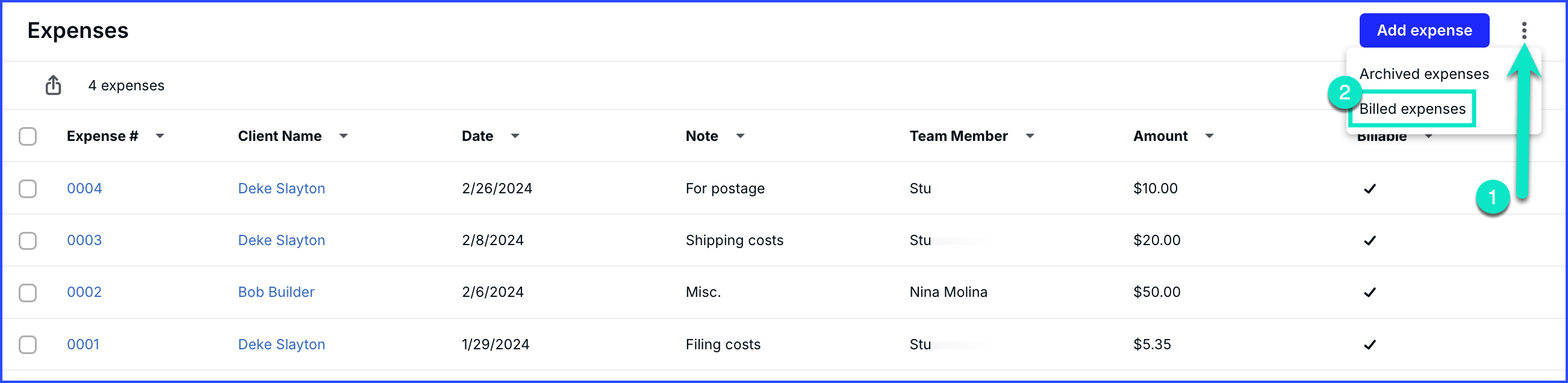1568x383 pixels.
Task: Click billable checkmark for expense 0002
Action: (x=1369, y=292)
